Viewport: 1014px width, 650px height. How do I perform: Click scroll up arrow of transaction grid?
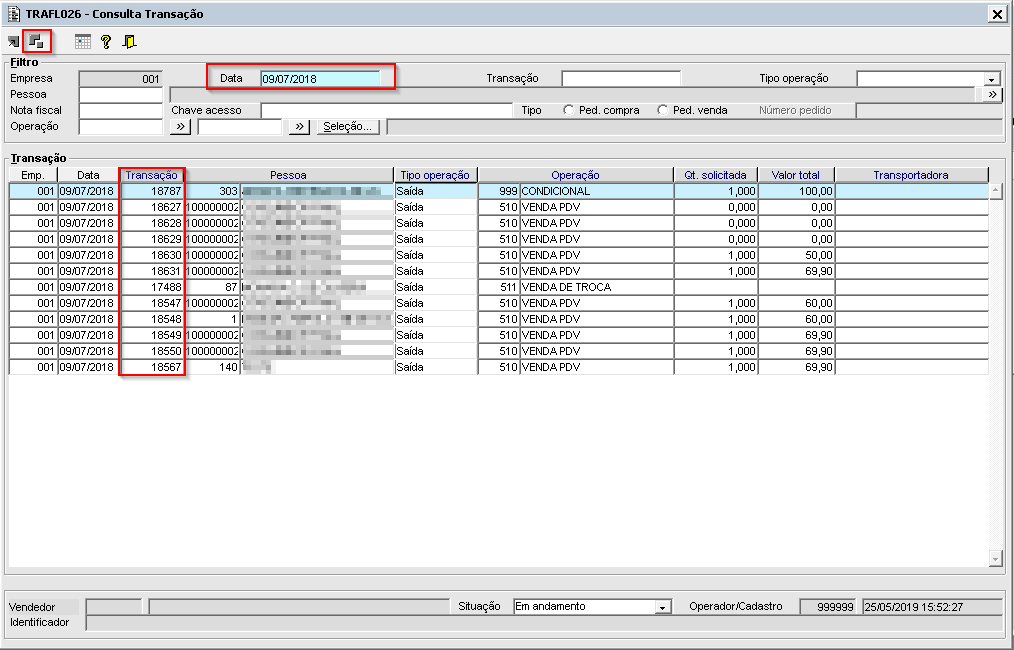996,192
